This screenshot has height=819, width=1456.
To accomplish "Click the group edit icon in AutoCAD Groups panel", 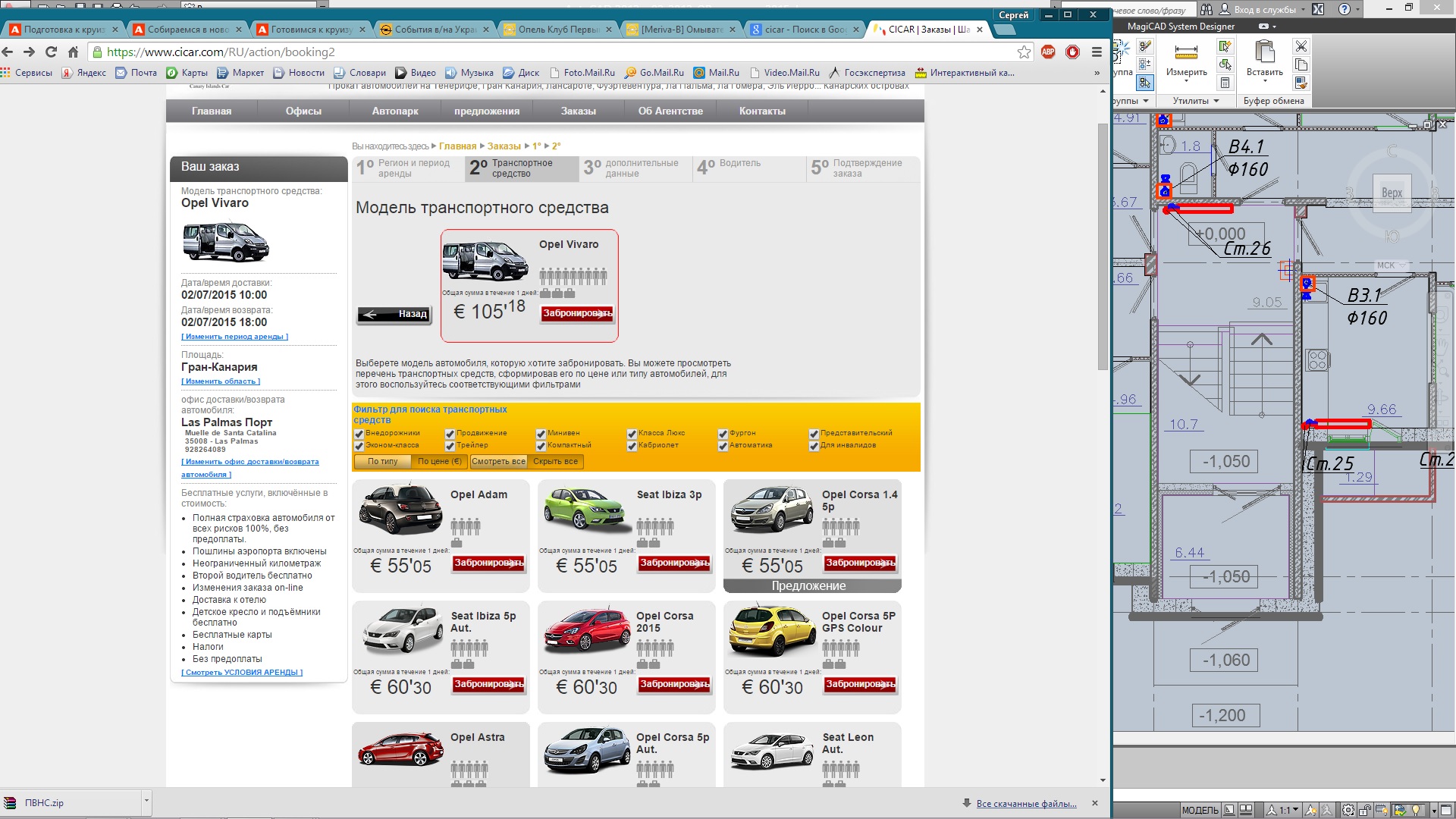I will pos(1145,64).
